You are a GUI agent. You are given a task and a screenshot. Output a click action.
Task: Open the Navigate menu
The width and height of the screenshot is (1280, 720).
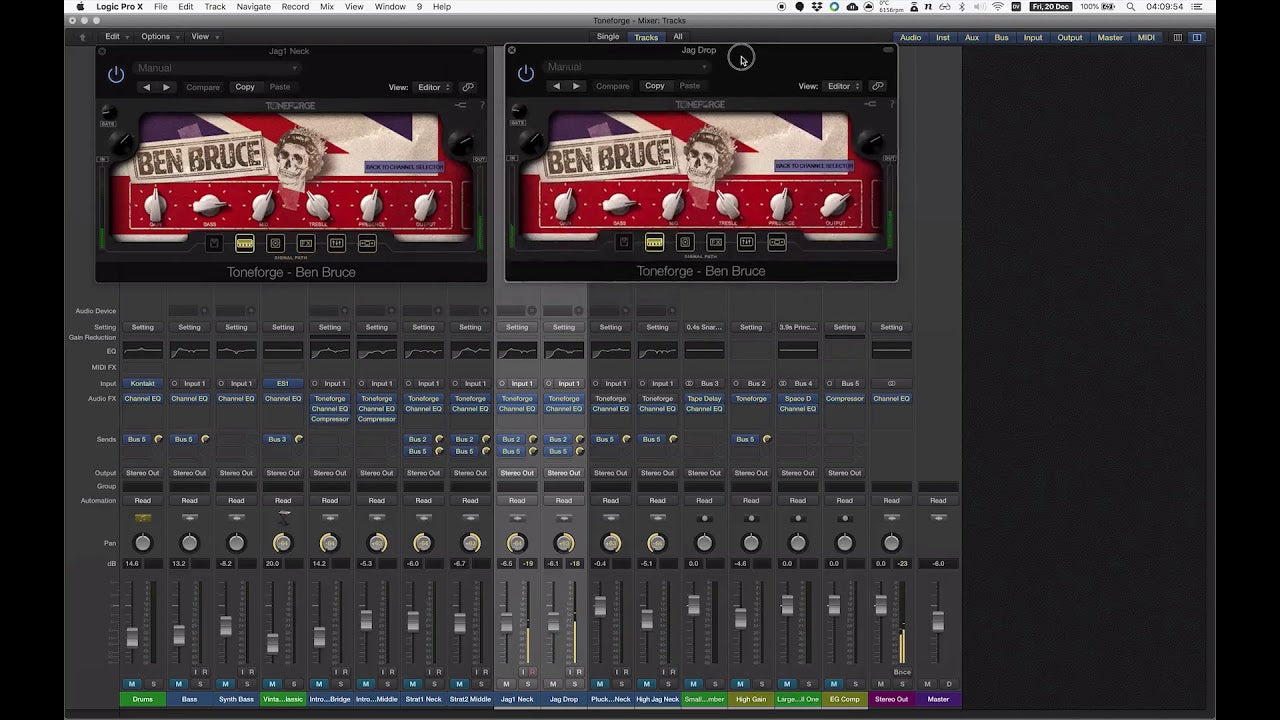click(254, 7)
